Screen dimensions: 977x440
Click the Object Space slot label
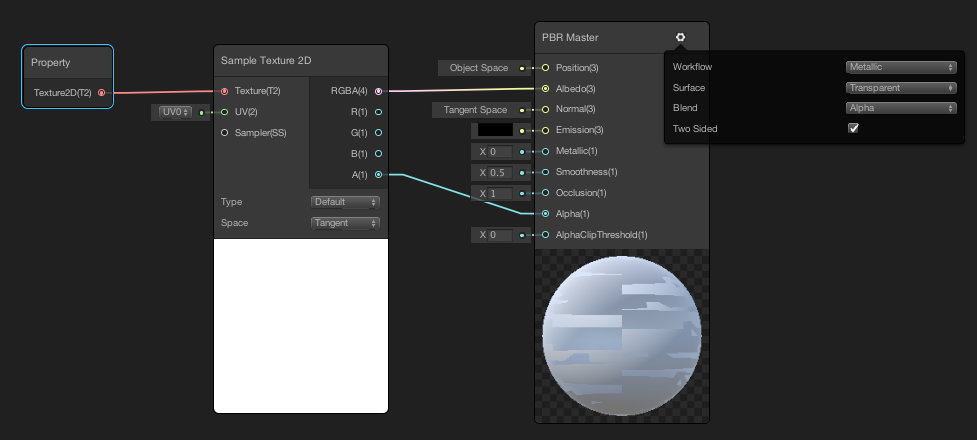coord(479,68)
